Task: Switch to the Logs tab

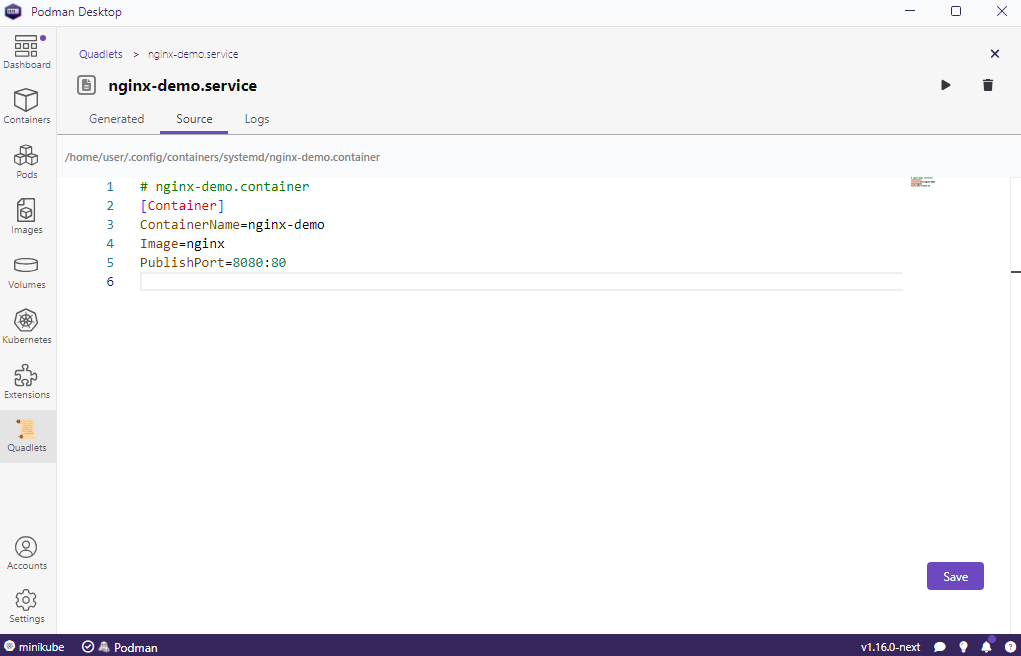Action: pos(257,119)
